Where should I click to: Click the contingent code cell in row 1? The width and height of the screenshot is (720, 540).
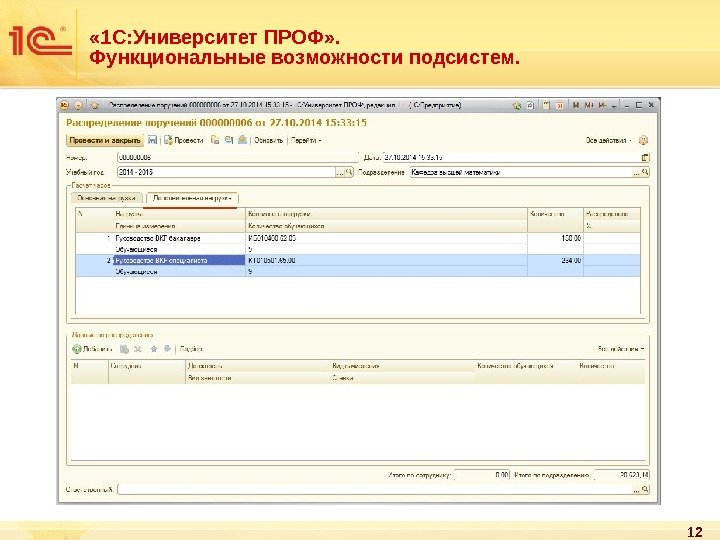[x=386, y=238]
